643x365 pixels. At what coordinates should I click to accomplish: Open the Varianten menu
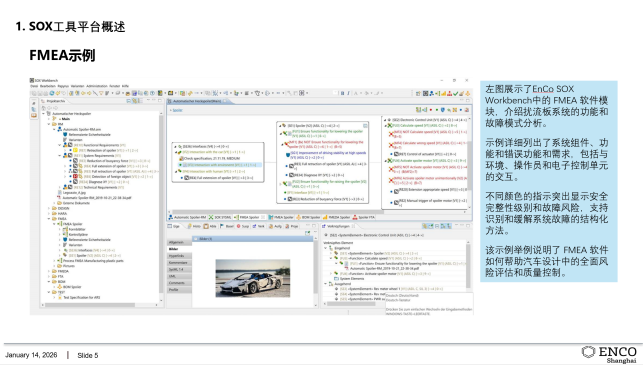[x=77, y=86]
